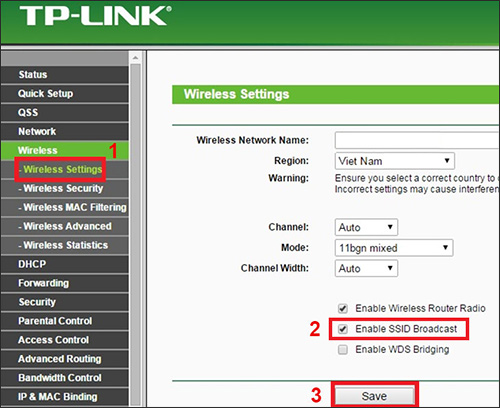Select the Wireless sidebar section
This screenshot has height=408, width=500.
(64, 150)
